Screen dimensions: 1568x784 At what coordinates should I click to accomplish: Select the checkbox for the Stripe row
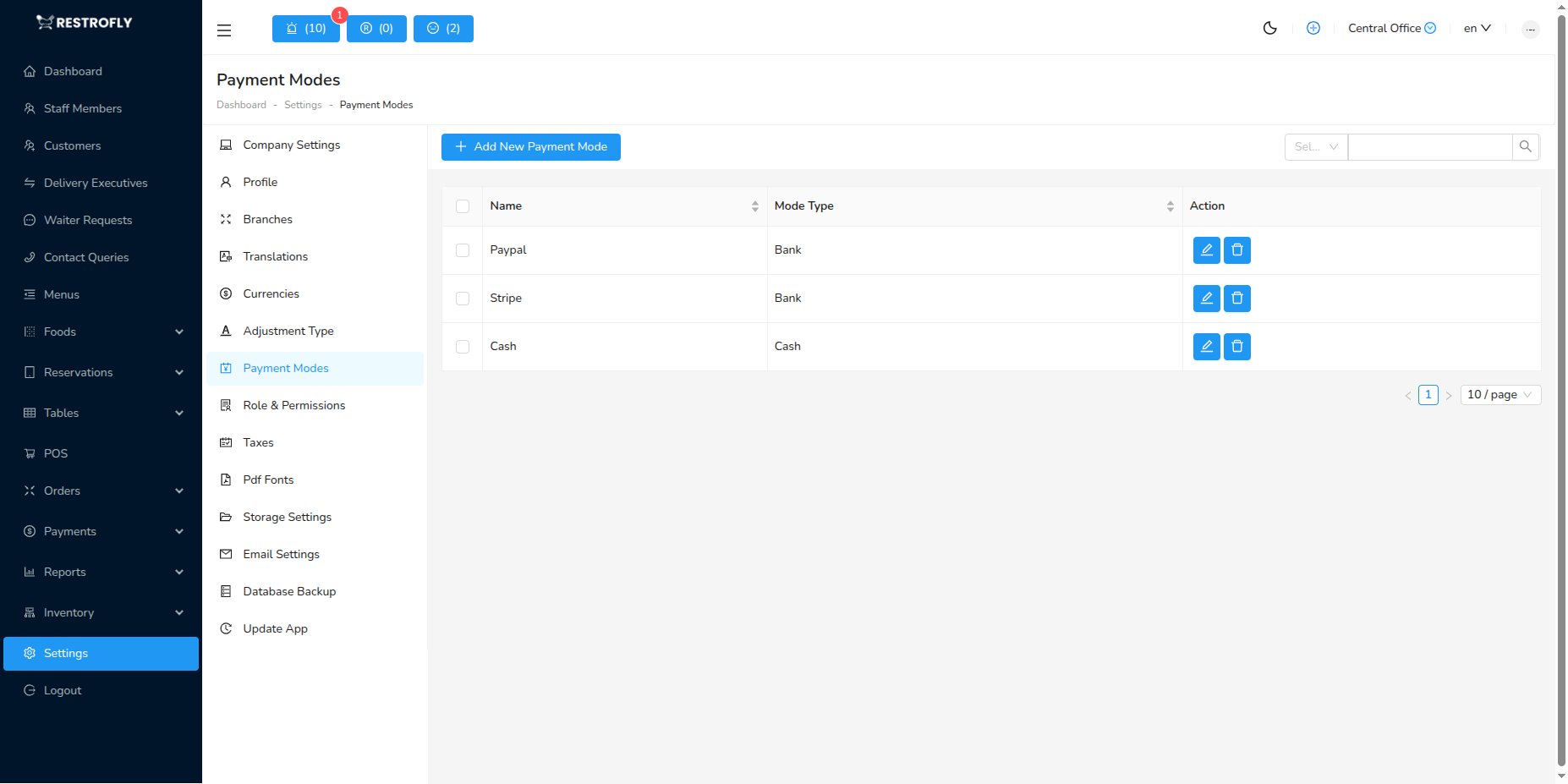(463, 299)
